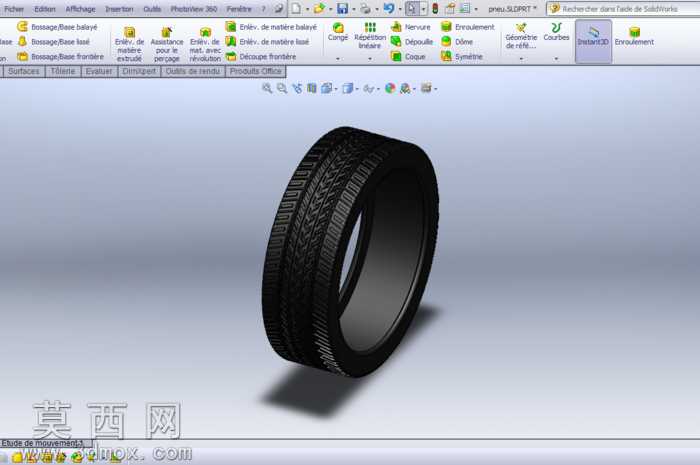The image size is (700, 465).
Task: Select the Symétrie mirror tool
Action: tap(462, 56)
